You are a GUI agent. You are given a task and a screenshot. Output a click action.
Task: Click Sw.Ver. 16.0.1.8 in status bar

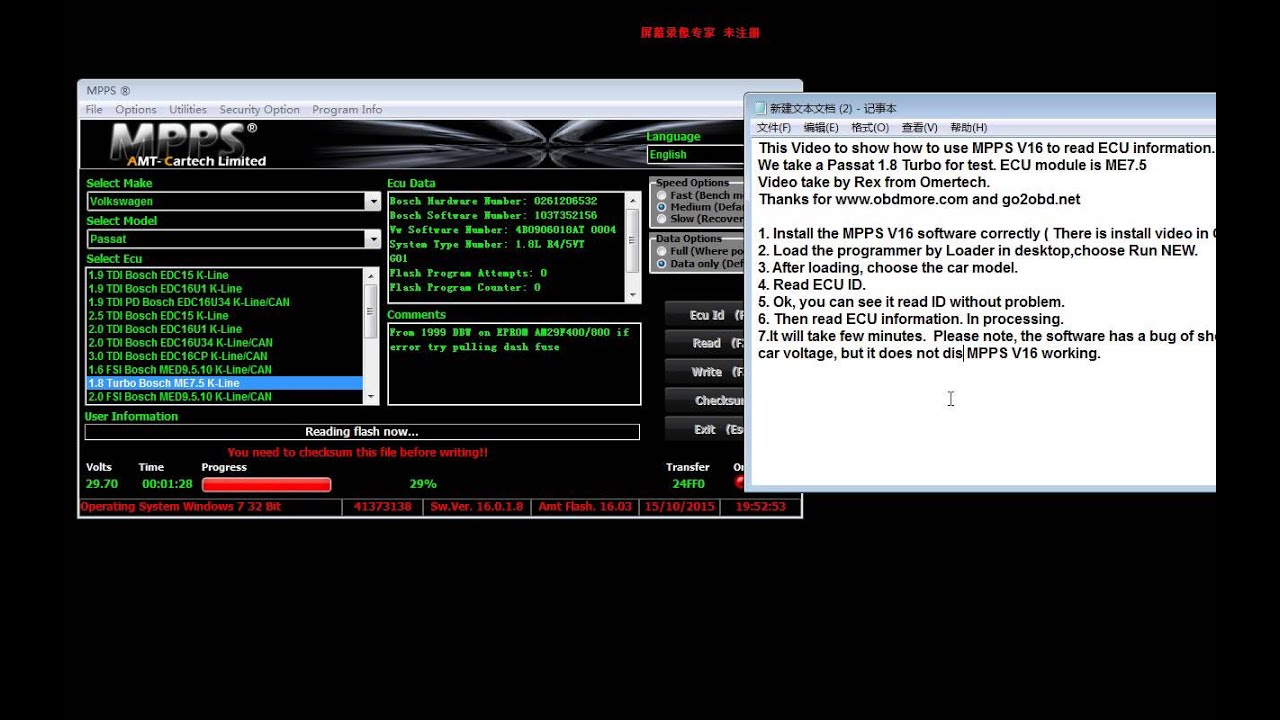click(x=477, y=507)
